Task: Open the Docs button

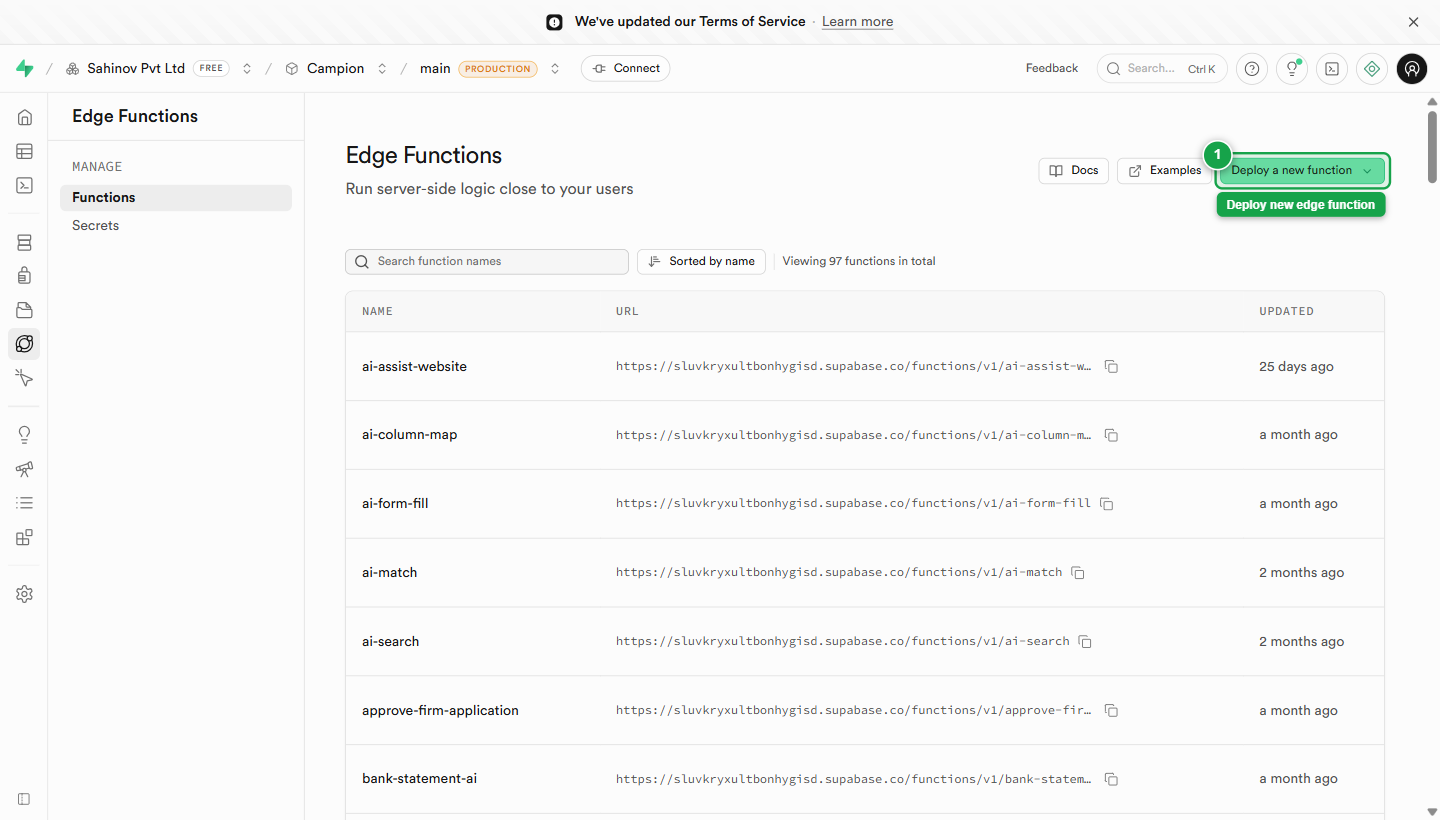Action: pos(1074,171)
